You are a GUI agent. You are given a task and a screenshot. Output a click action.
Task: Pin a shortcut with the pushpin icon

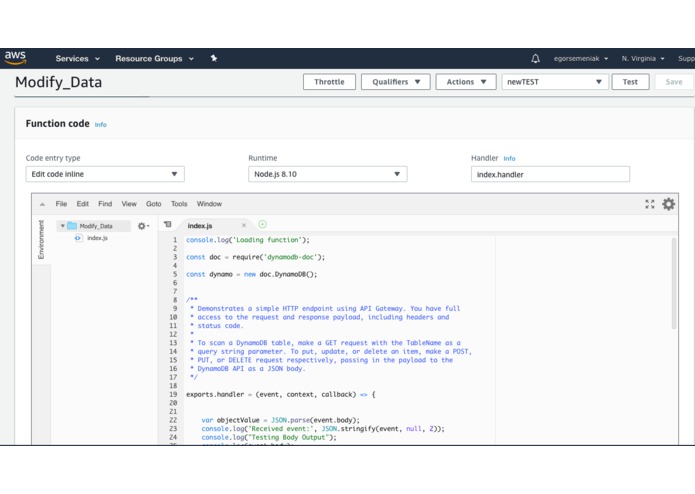pyautogui.click(x=214, y=58)
